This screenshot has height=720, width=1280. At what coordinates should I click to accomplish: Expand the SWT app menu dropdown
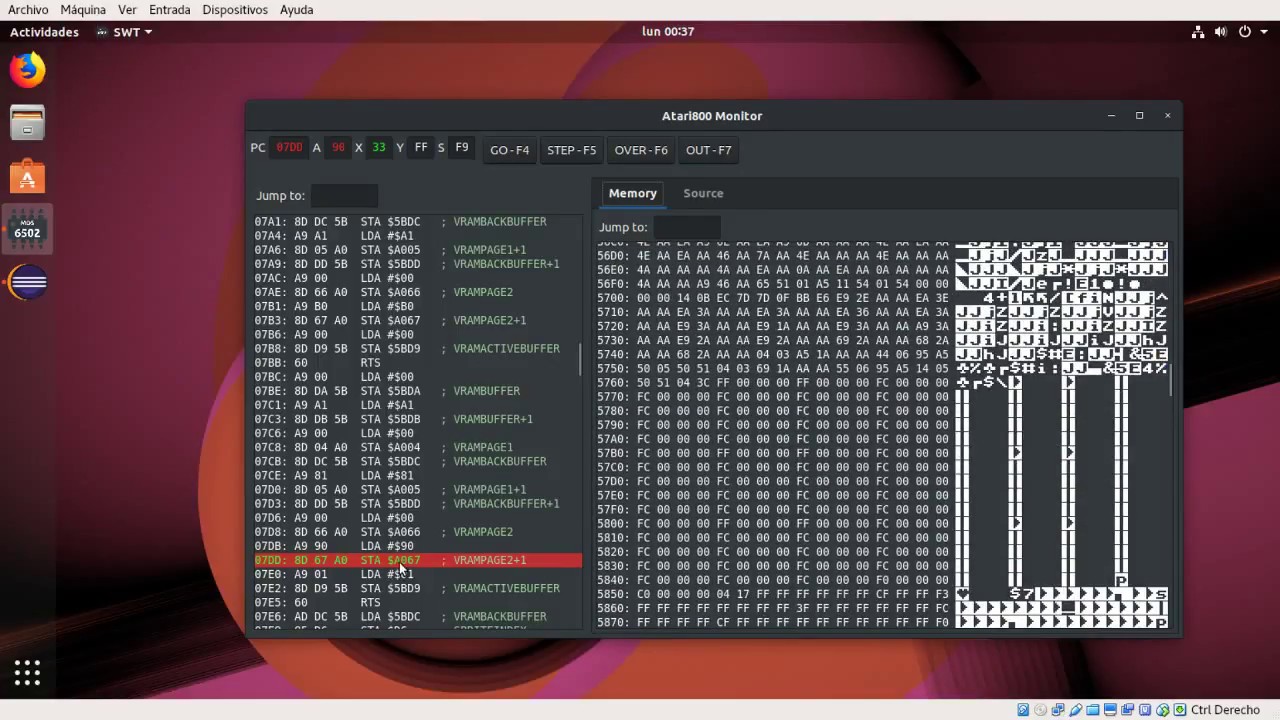coord(125,32)
